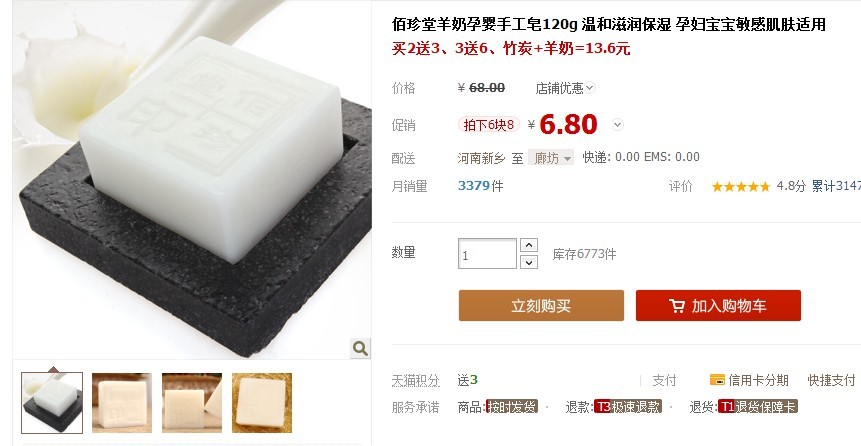Click the five-star rating icons
861x446 pixels.
tap(741, 187)
